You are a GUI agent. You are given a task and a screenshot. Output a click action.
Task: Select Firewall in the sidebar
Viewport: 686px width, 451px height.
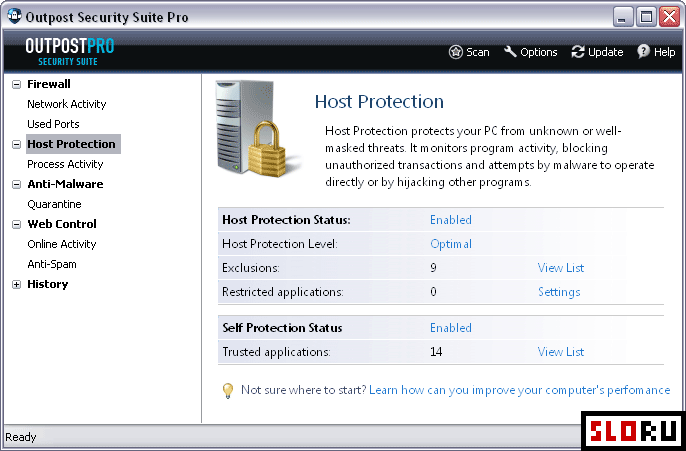tap(49, 84)
